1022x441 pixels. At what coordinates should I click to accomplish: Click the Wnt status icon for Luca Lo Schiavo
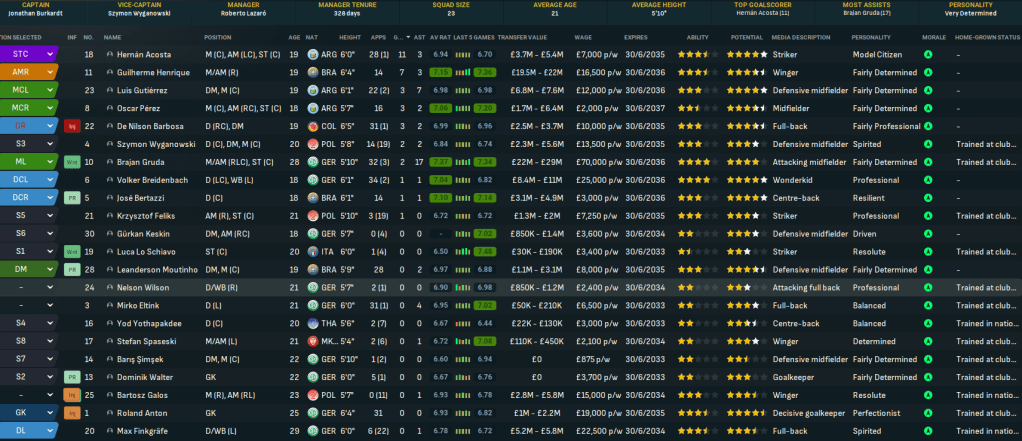71,251
